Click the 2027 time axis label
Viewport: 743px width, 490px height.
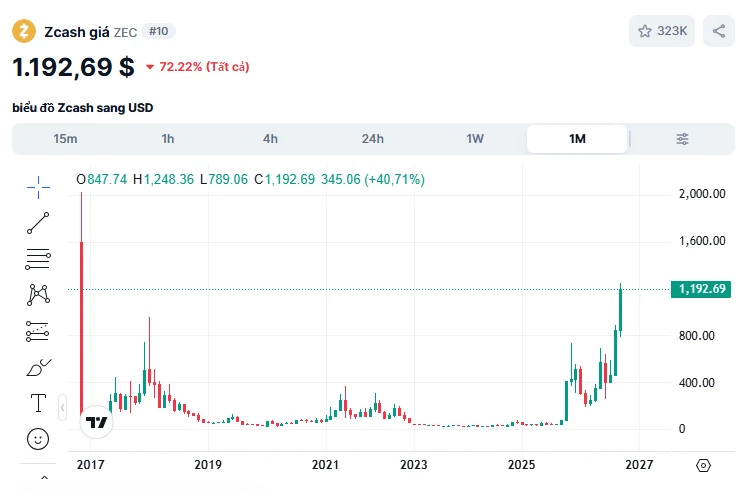point(639,464)
